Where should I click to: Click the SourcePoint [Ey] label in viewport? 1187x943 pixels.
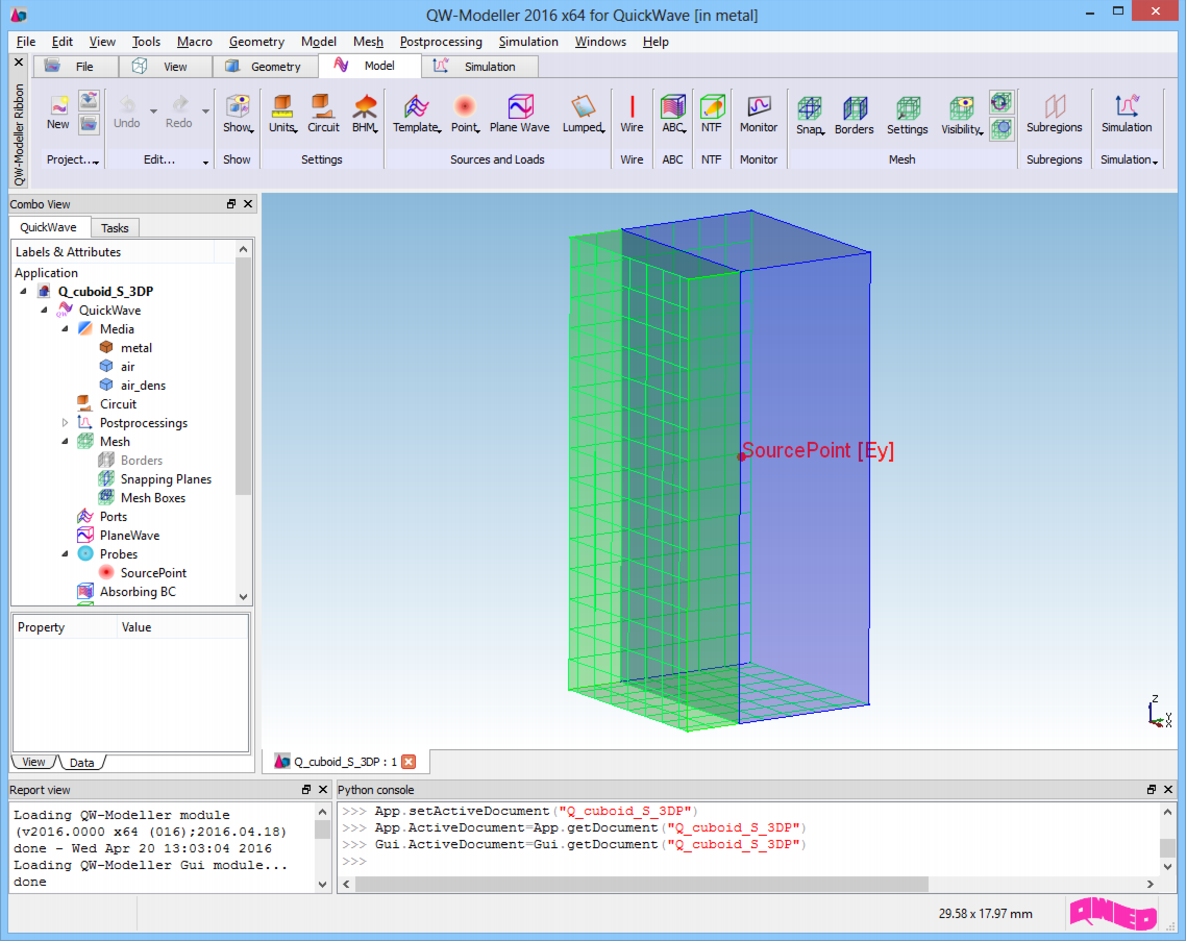818,450
